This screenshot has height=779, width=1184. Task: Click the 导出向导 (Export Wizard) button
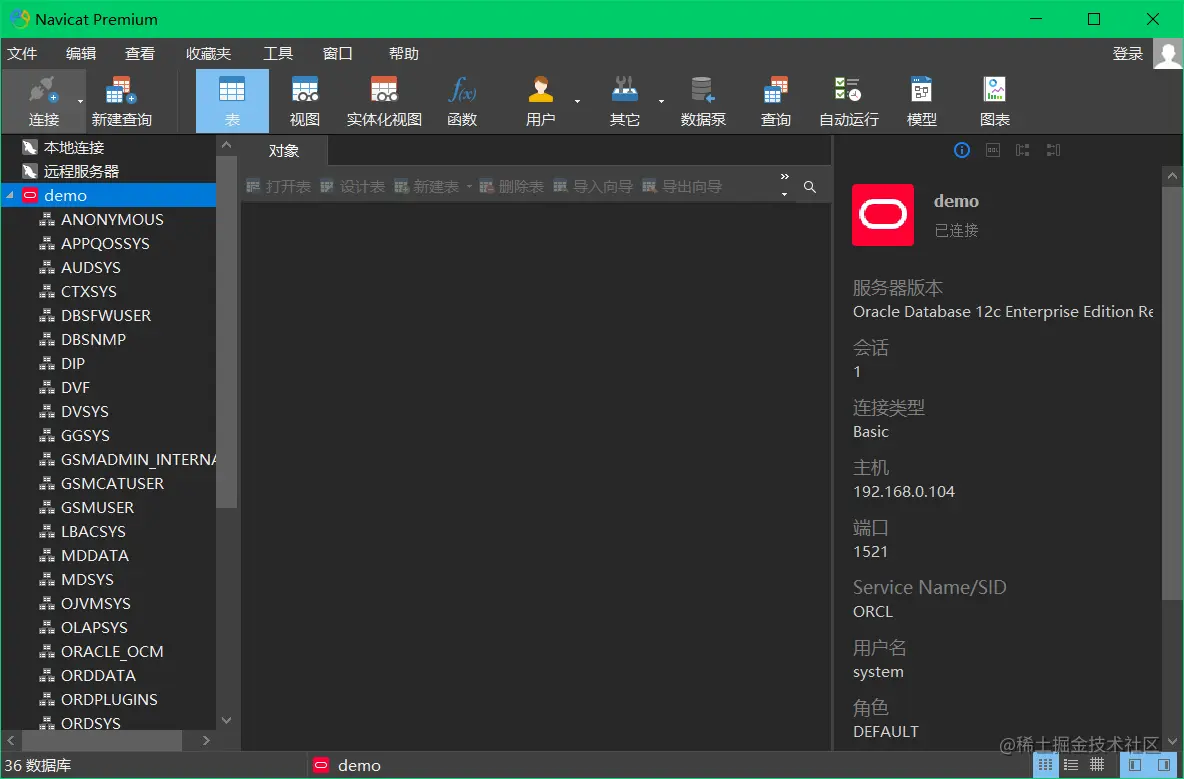coord(682,186)
